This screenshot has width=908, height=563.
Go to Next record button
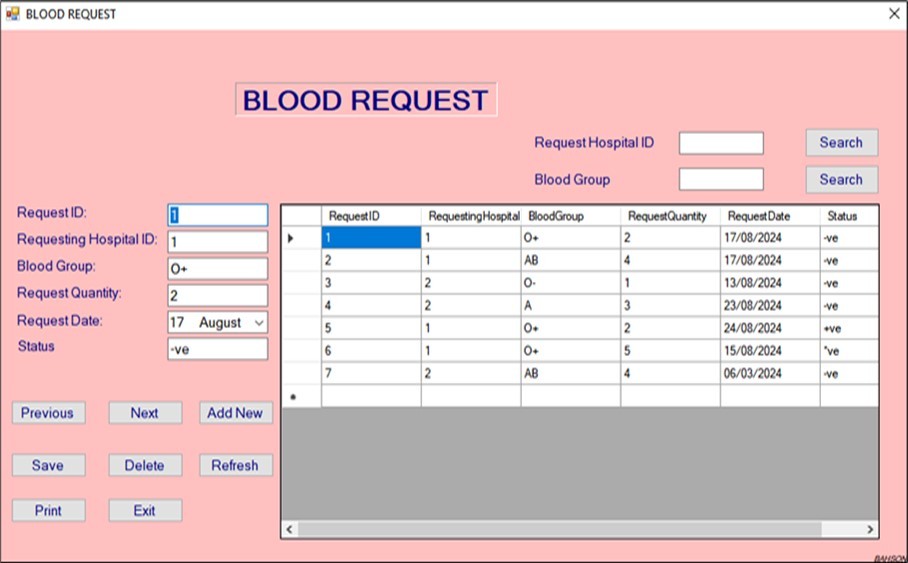click(x=145, y=413)
